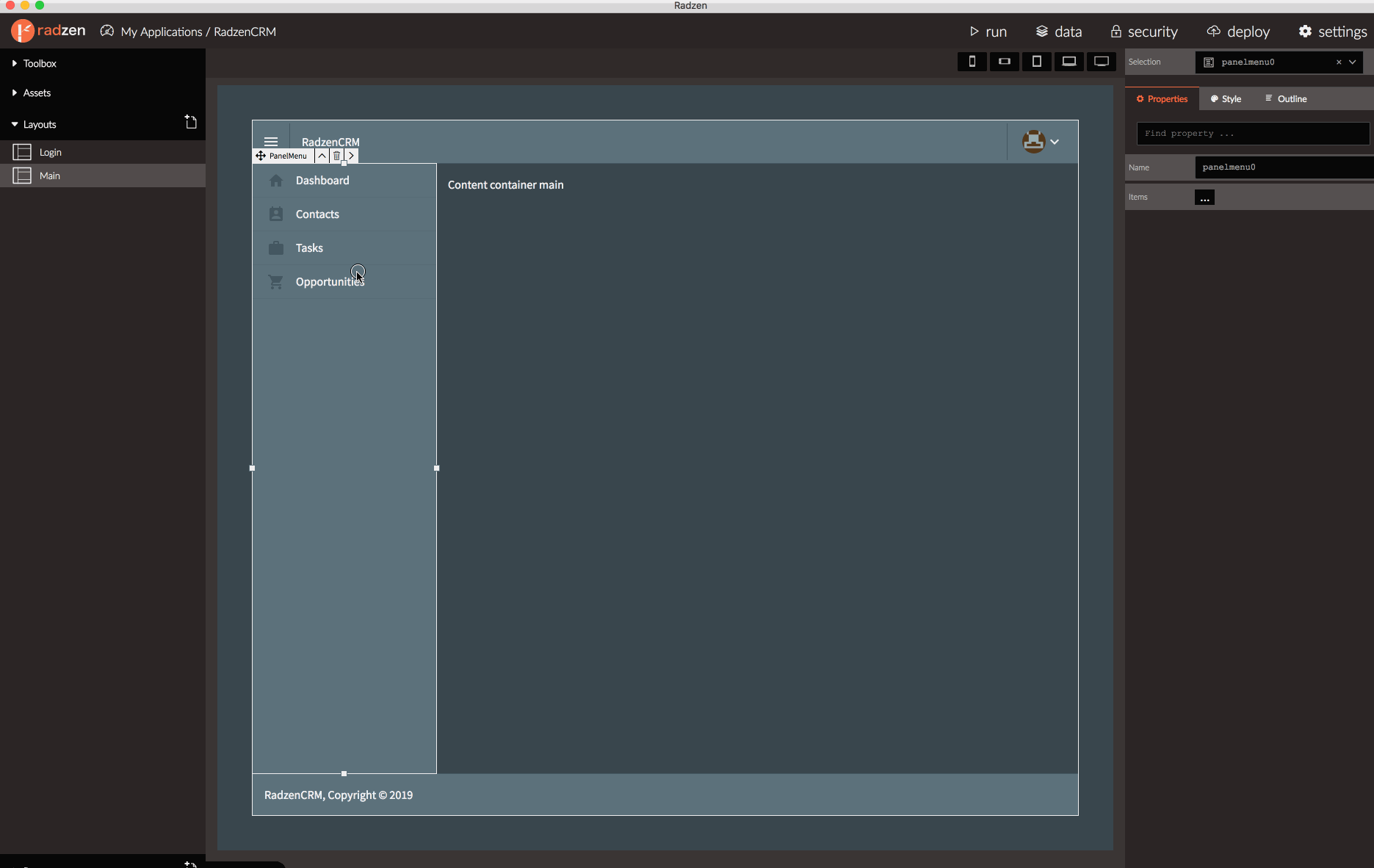The image size is (1374, 868).
Task: Open the deploy section
Action: [1238, 32]
